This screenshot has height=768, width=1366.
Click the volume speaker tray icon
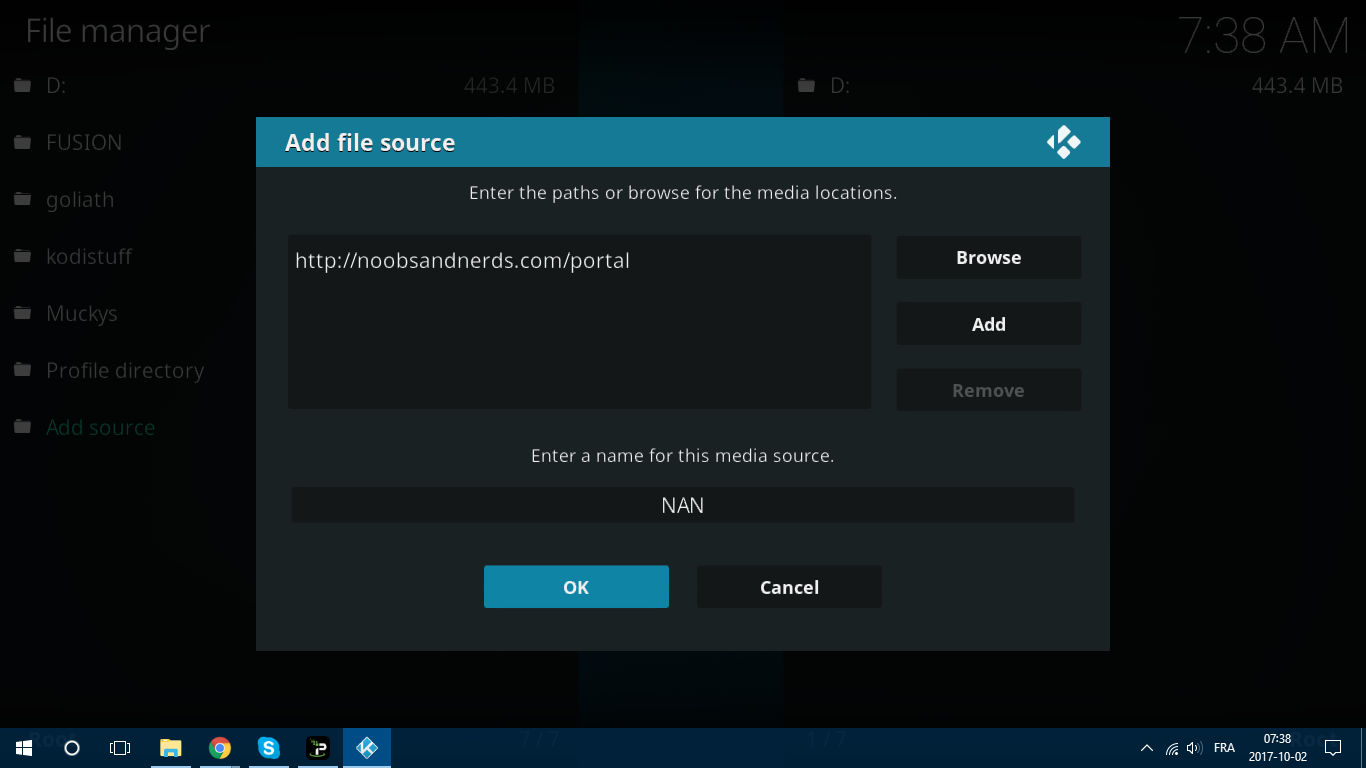(1193, 748)
